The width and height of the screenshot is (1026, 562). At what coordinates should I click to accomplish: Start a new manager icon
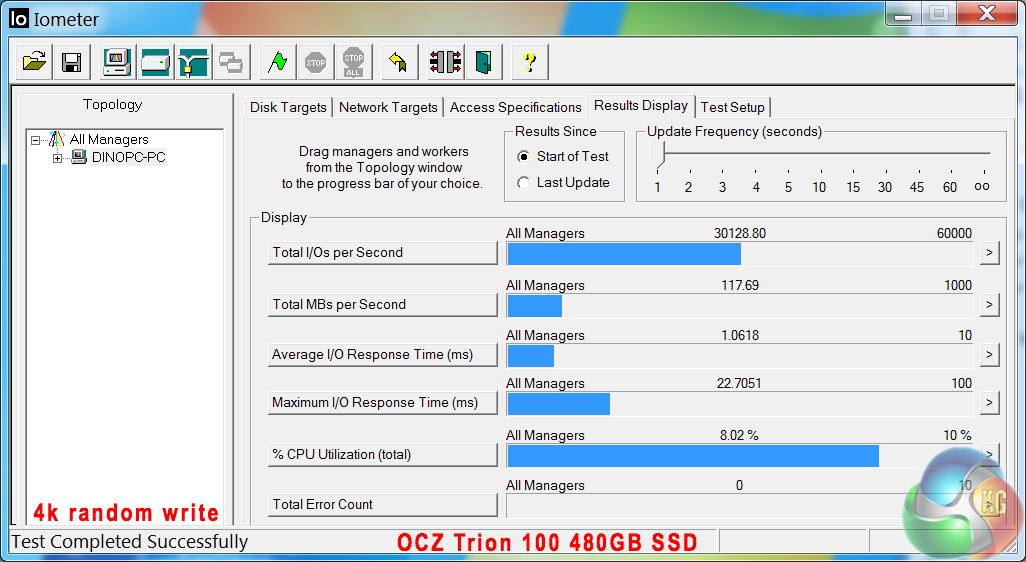click(118, 62)
